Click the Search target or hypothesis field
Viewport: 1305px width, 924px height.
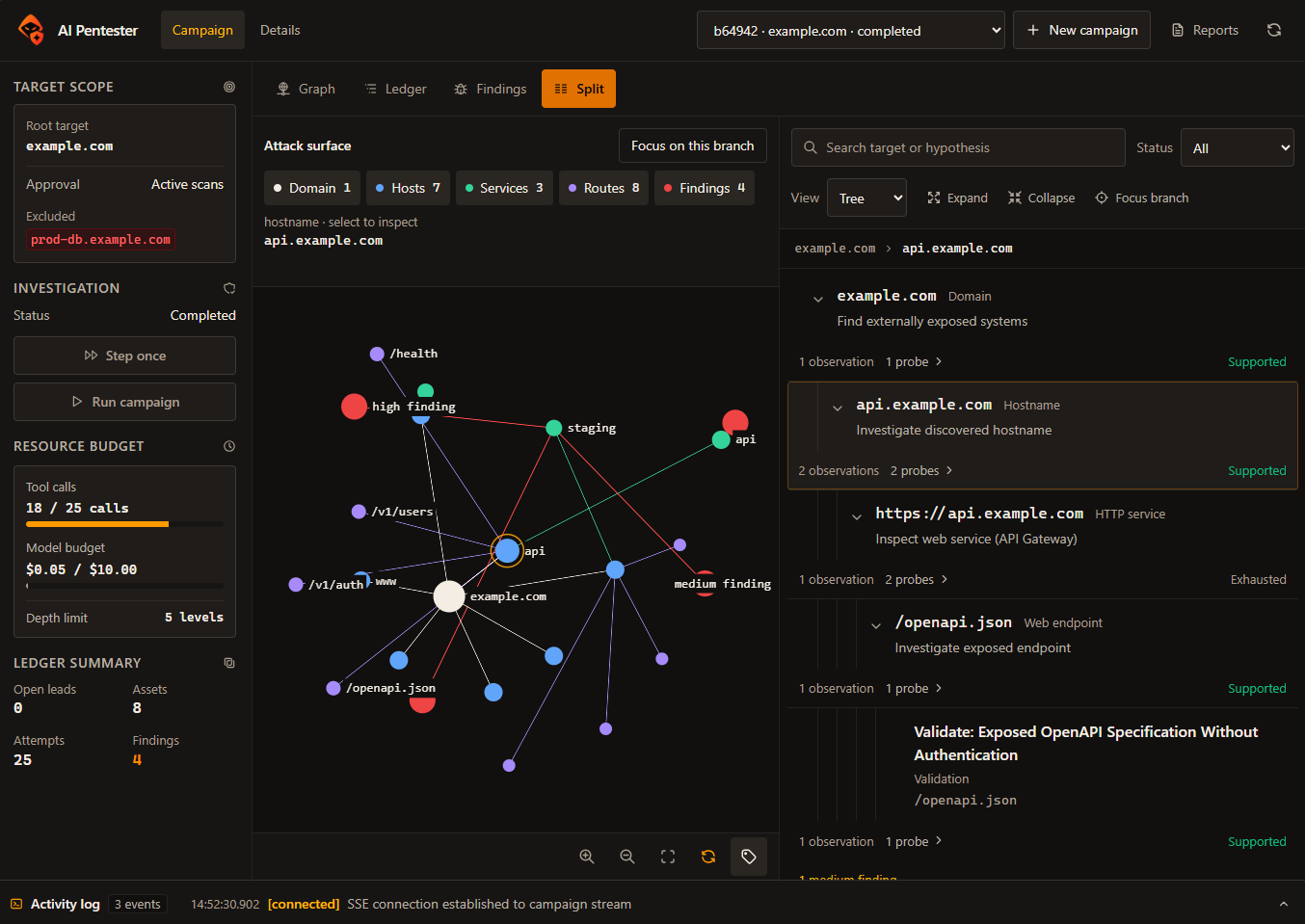pos(958,147)
